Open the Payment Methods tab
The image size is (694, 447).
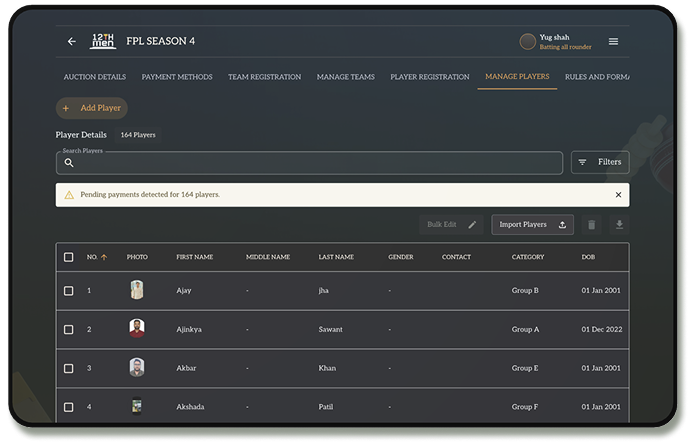click(x=176, y=77)
